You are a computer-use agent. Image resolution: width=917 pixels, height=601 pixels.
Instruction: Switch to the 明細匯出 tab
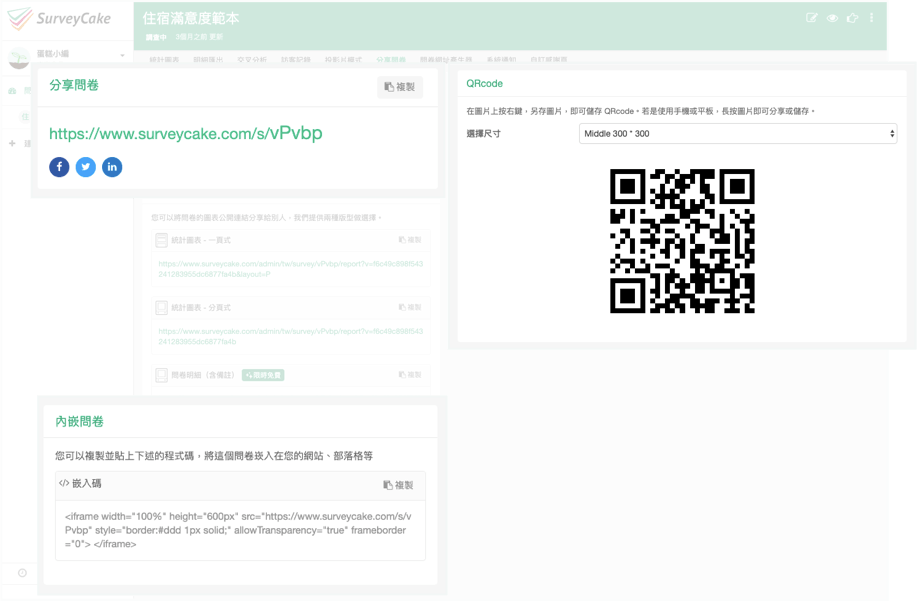[208, 59]
